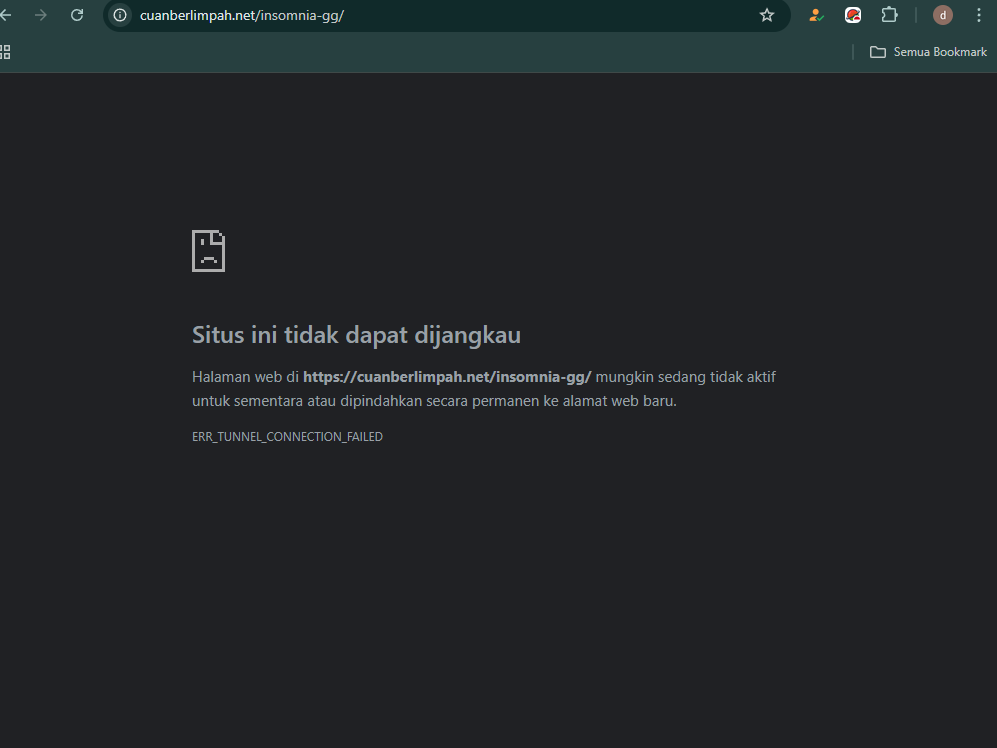997x748 pixels.
Task: Go back to the previous page
Action: pyautogui.click(x=6, y=15)
